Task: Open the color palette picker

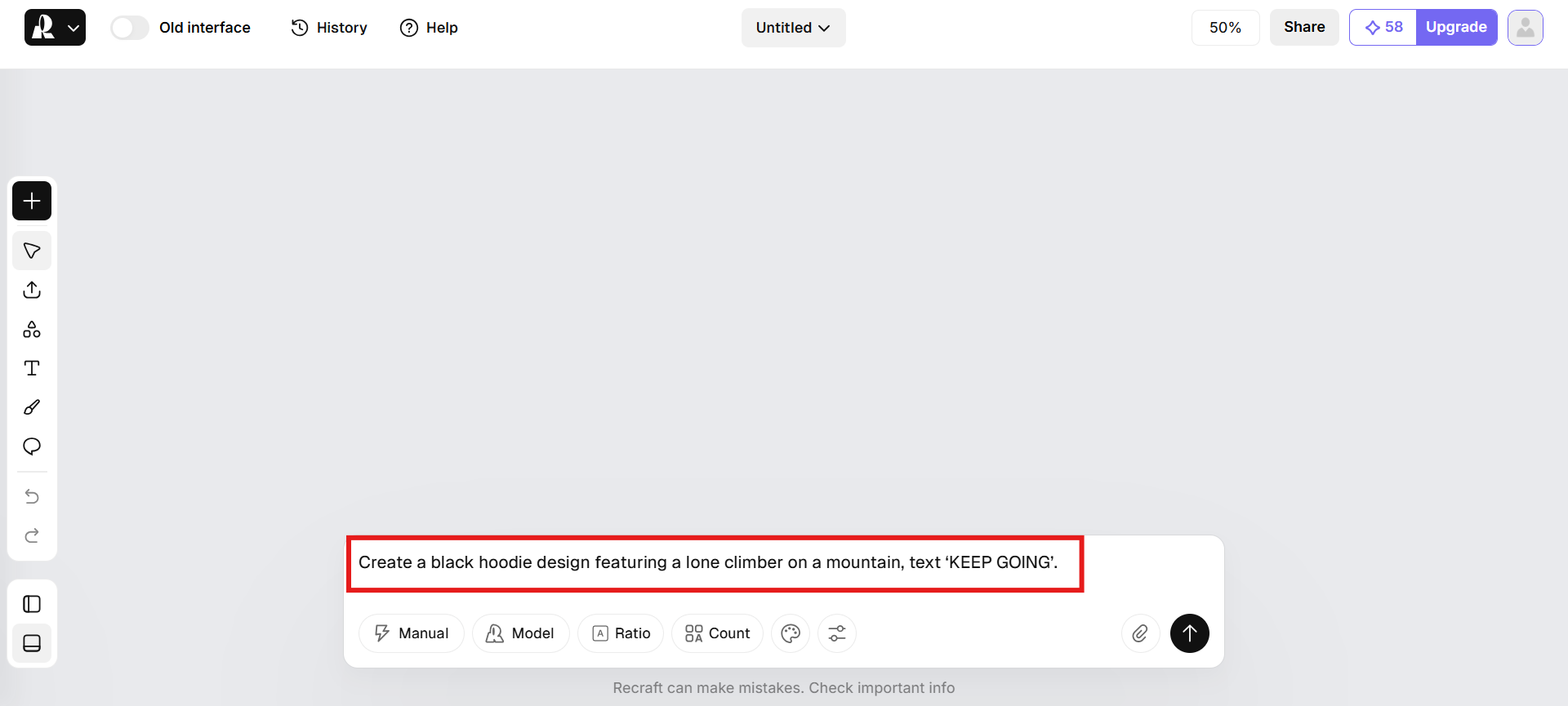Action: coord(791,633)
